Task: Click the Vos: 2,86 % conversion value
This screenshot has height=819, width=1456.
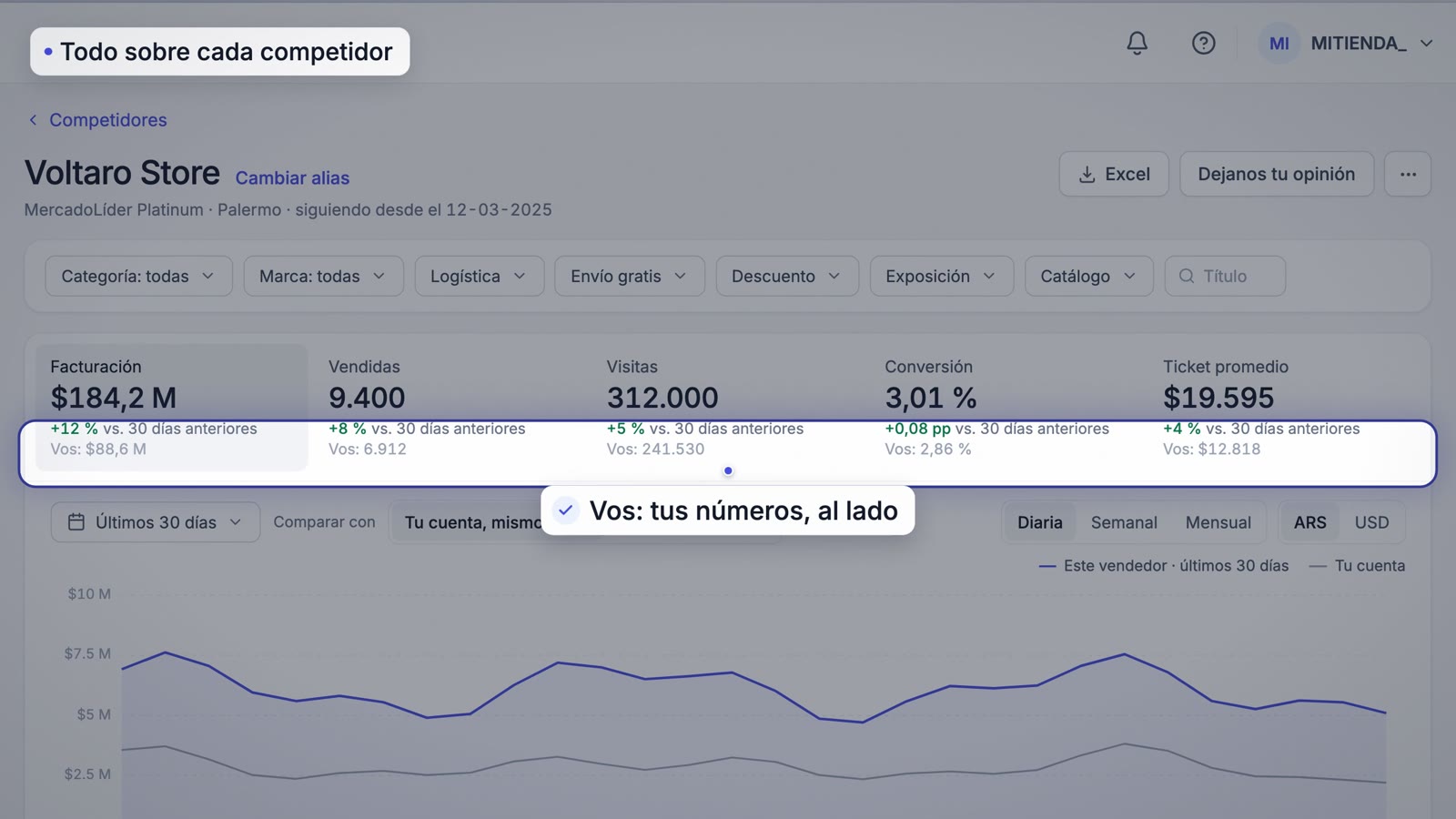Action: [928, 449]
